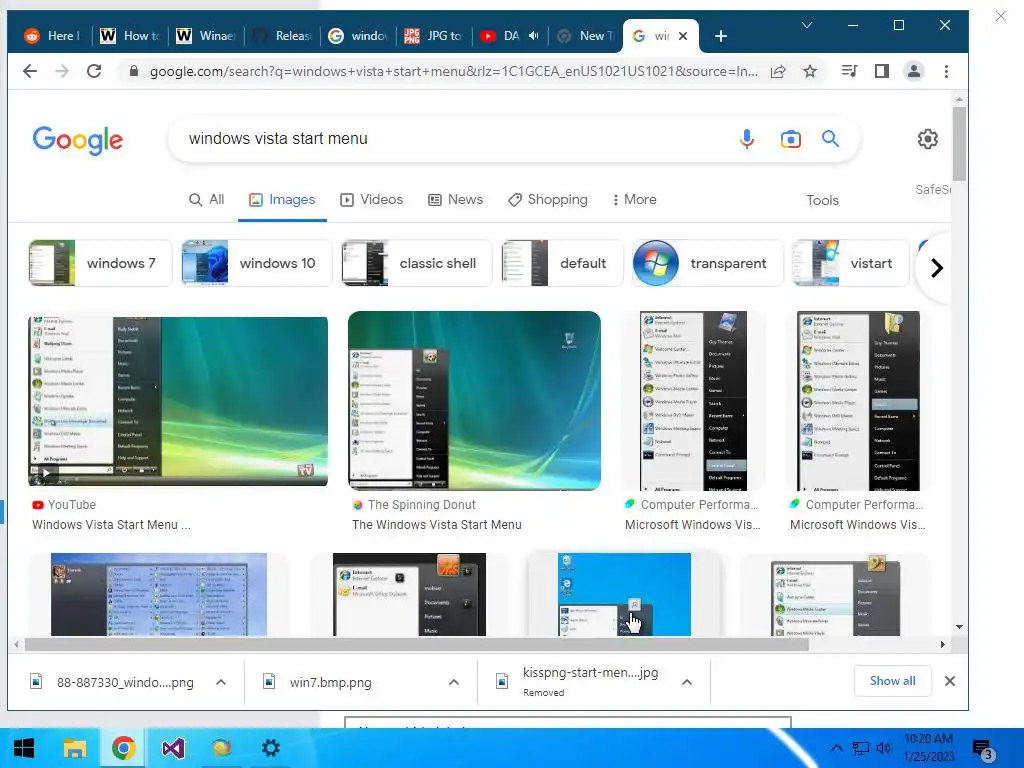Click the 'default' suggestion chip
The height and width of the screenshot is (768, 1024).
(562, 263)
